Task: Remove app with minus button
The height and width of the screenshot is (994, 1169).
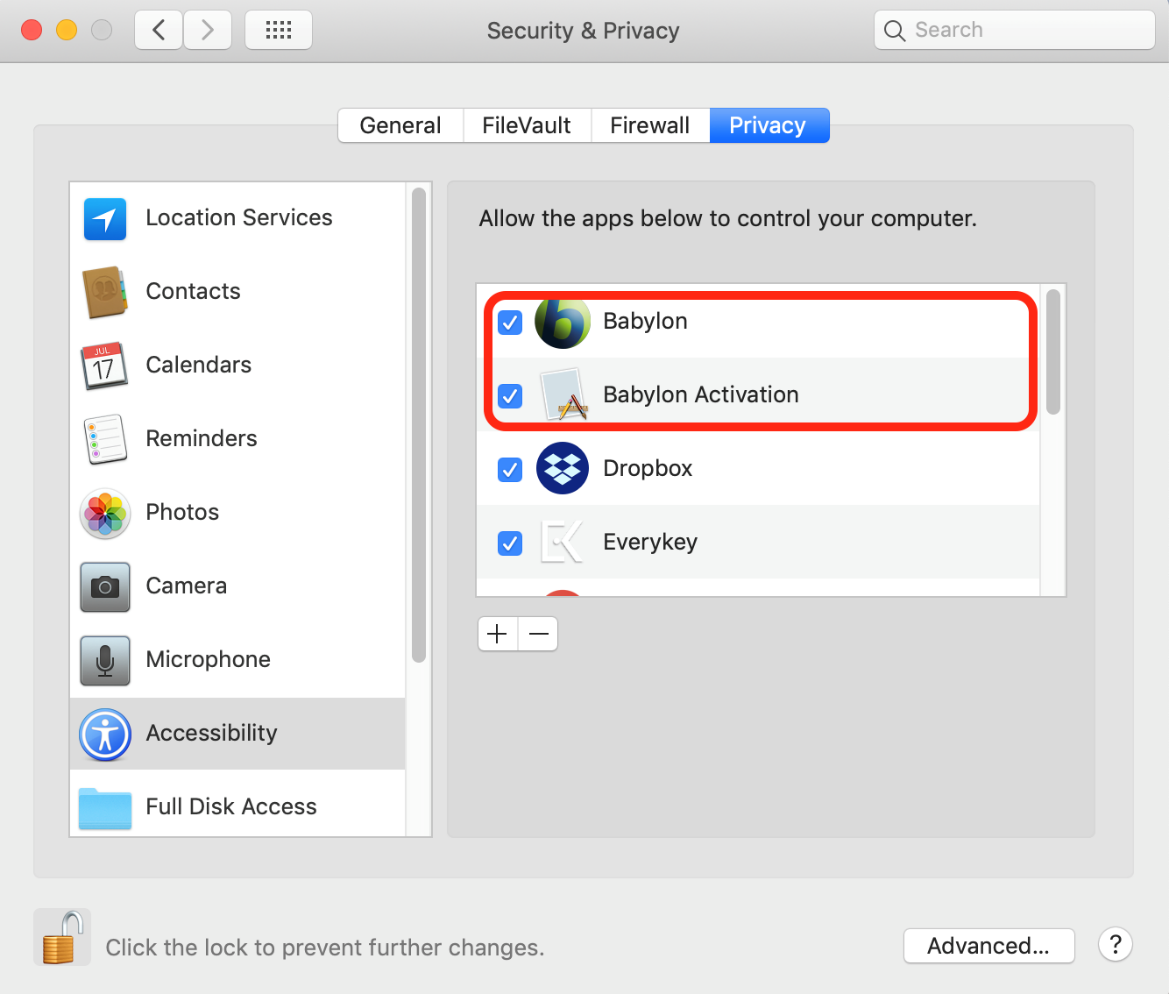Action: (538, 634)
